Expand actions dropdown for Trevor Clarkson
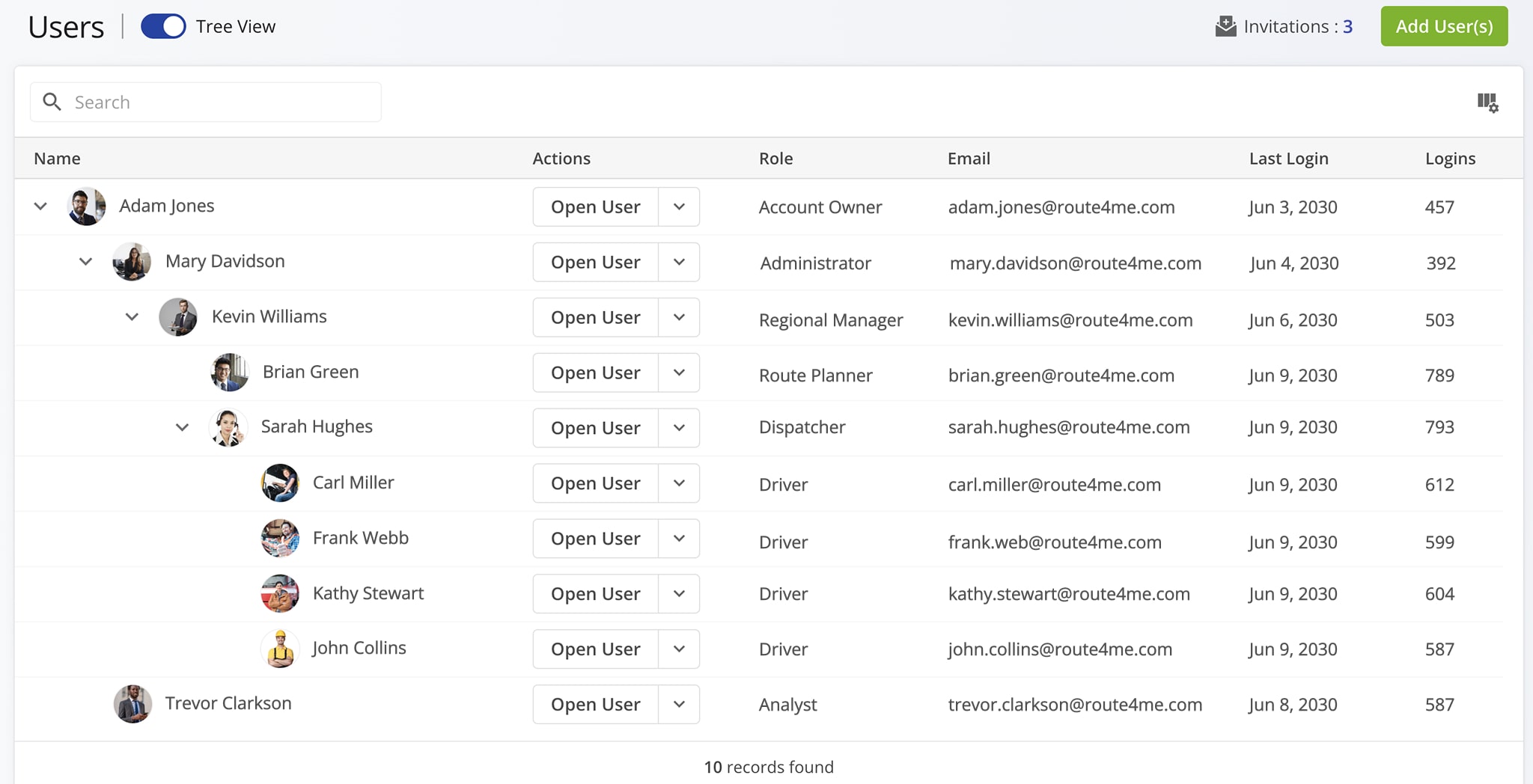This screenshot has width=1533, height=784. (679, 705)
